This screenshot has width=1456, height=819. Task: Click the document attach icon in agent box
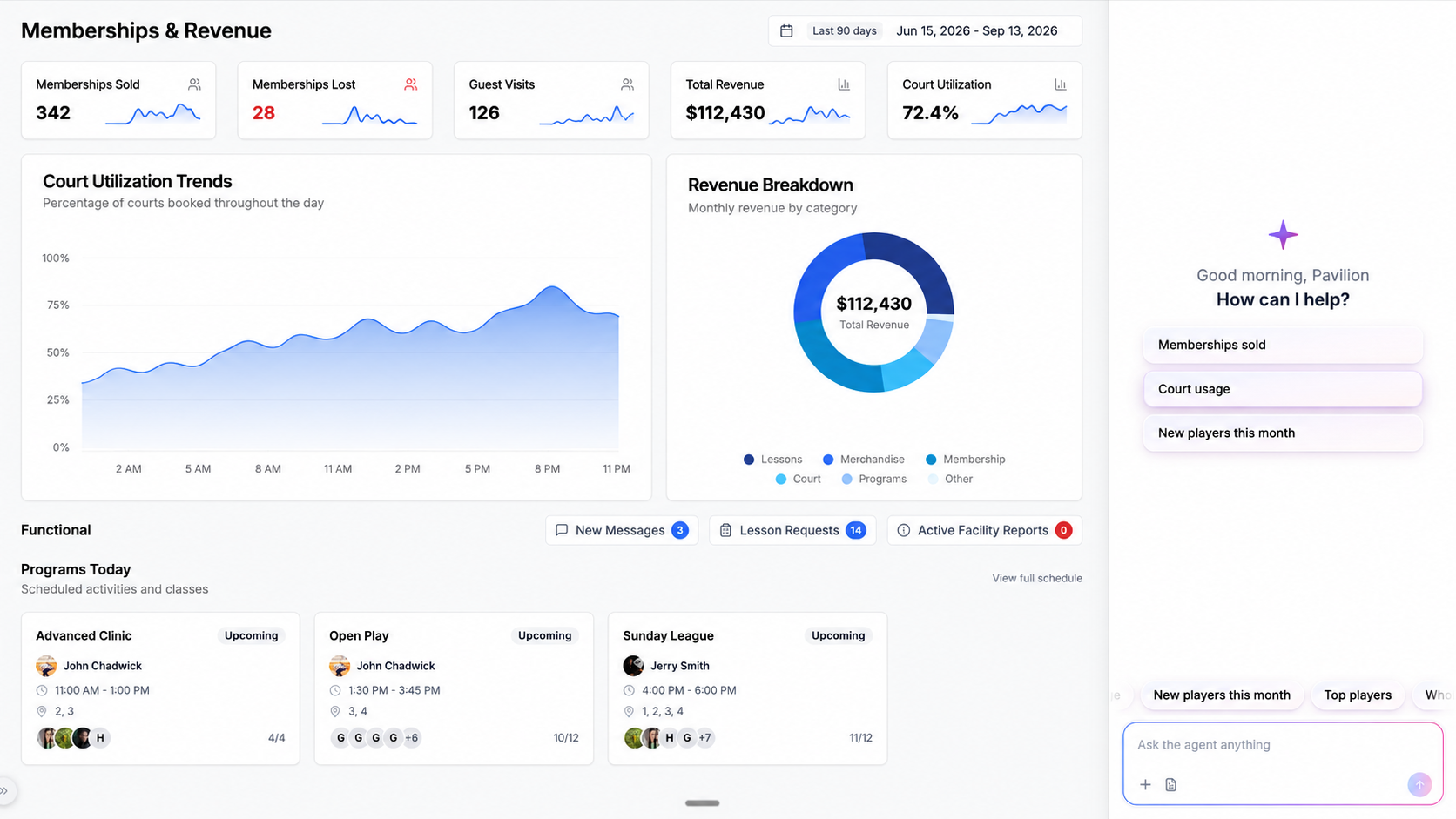point(1171,785)
